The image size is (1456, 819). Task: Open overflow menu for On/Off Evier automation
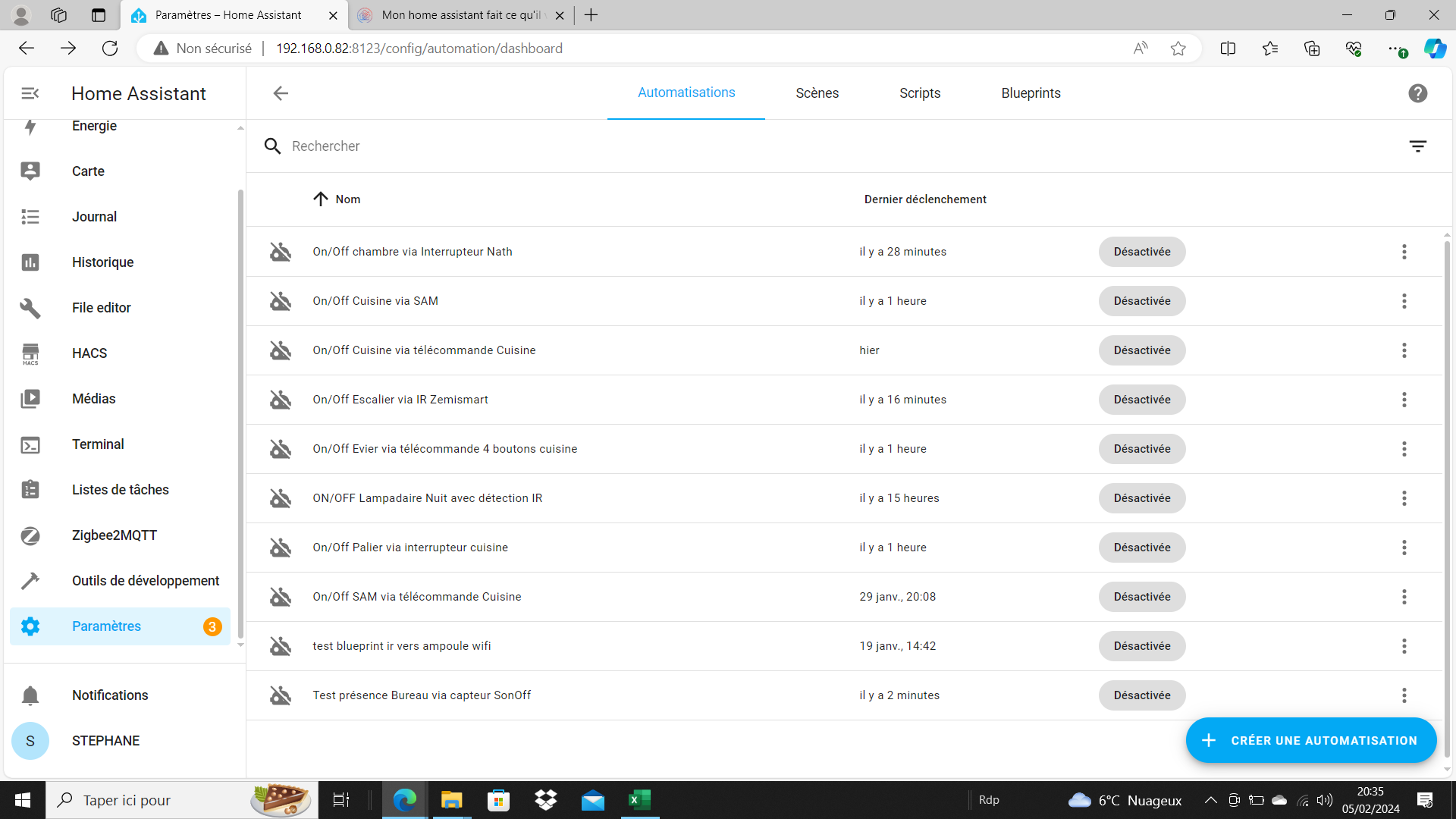coord(1404,449)
